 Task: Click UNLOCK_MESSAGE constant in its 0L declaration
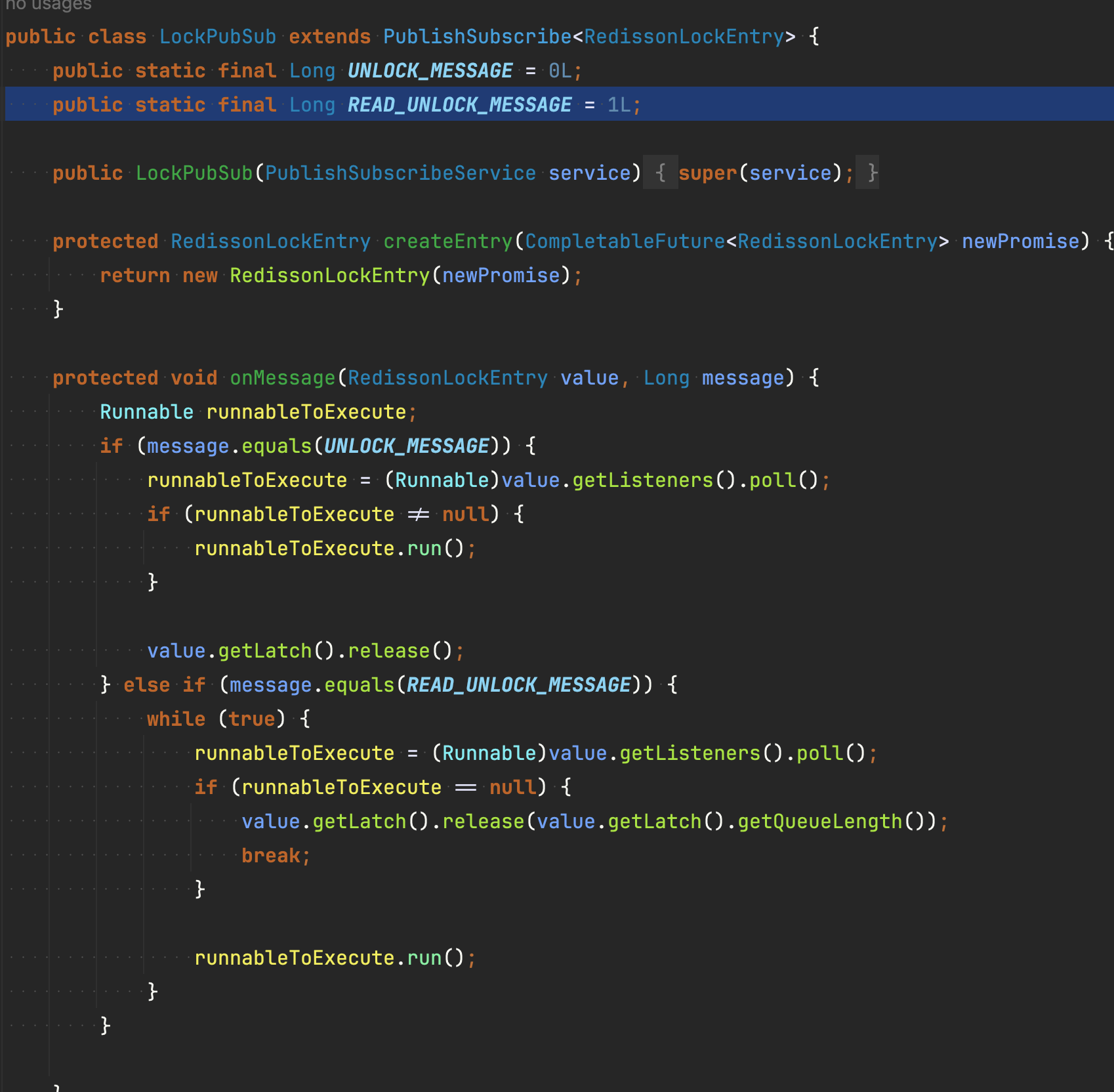(x=430, y=71)
